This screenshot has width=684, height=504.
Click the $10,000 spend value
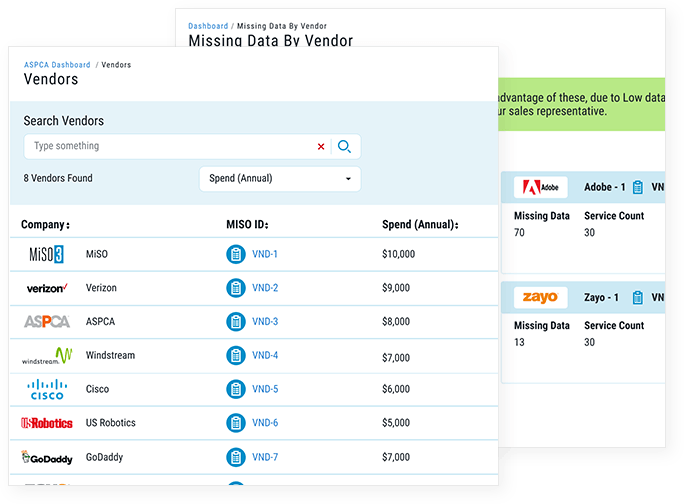(x=398, y=254)
